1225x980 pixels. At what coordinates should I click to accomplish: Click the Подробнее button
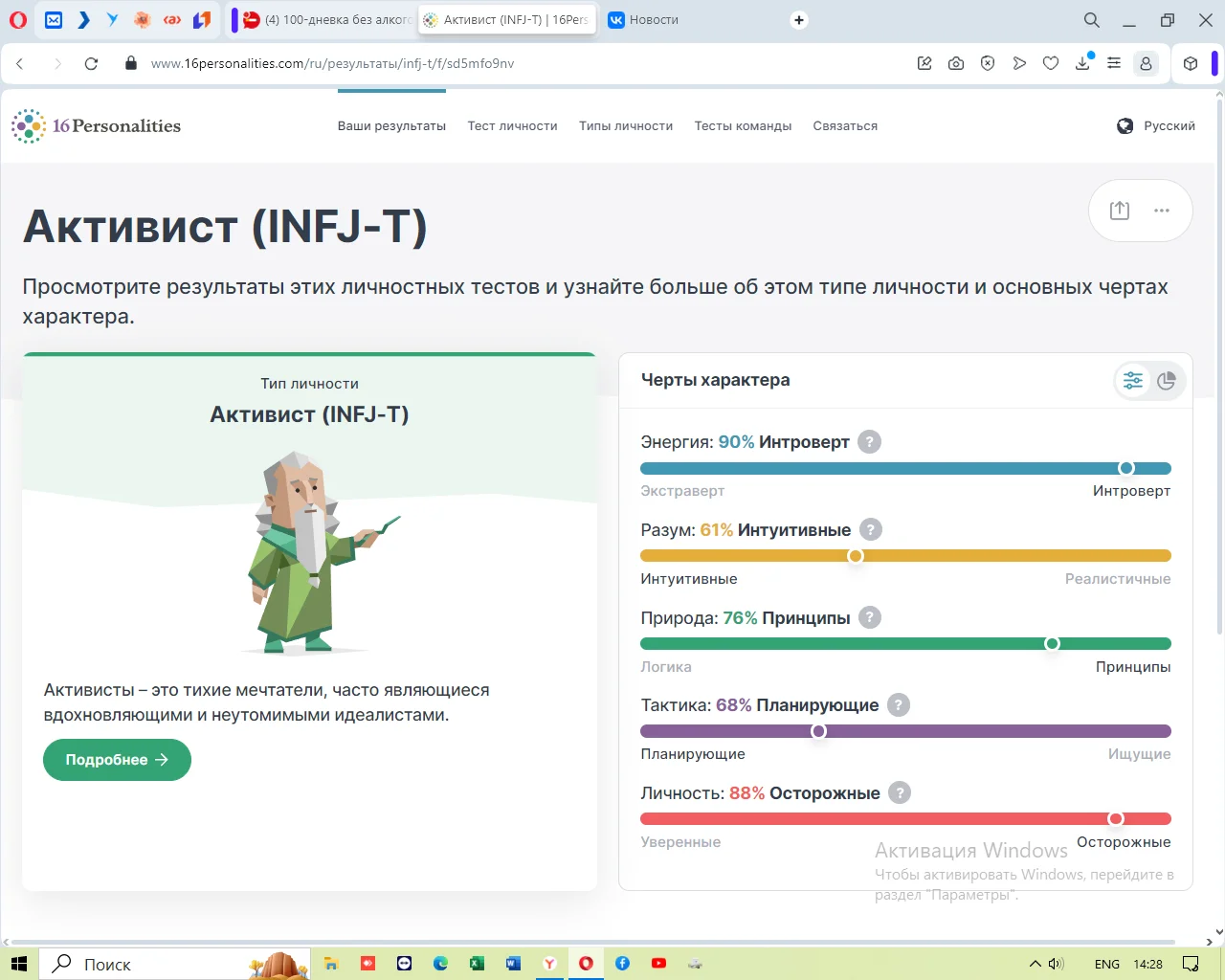[117, 760]
